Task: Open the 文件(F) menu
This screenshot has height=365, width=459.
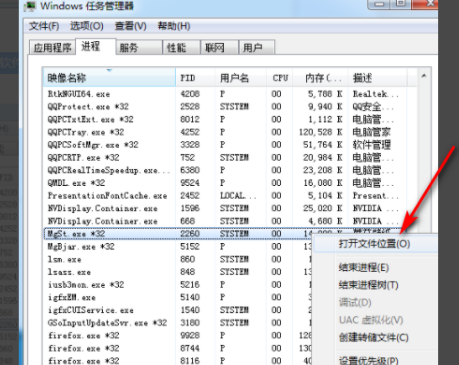Action: (44, 26)
